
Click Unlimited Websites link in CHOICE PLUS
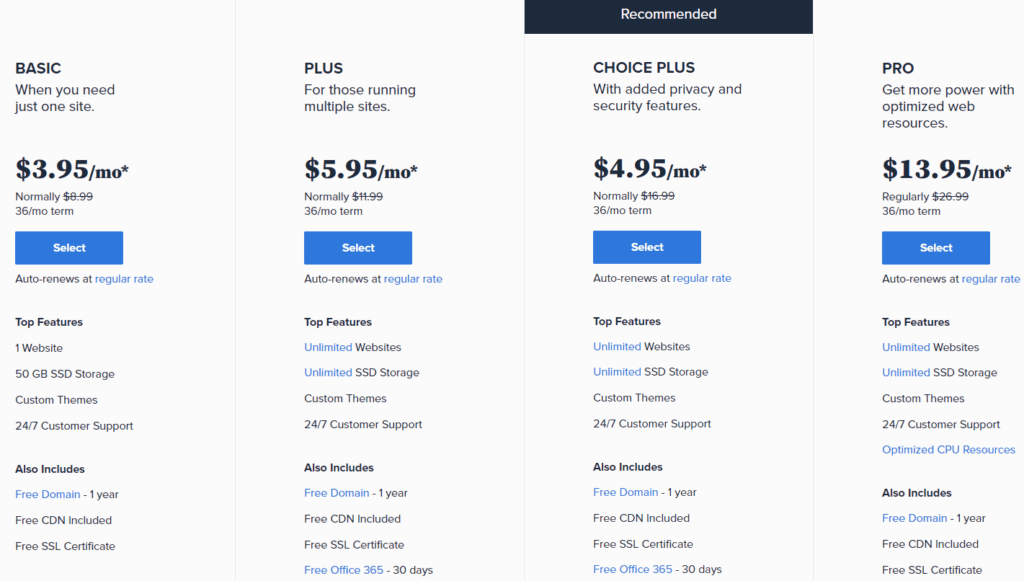point(617,347)
